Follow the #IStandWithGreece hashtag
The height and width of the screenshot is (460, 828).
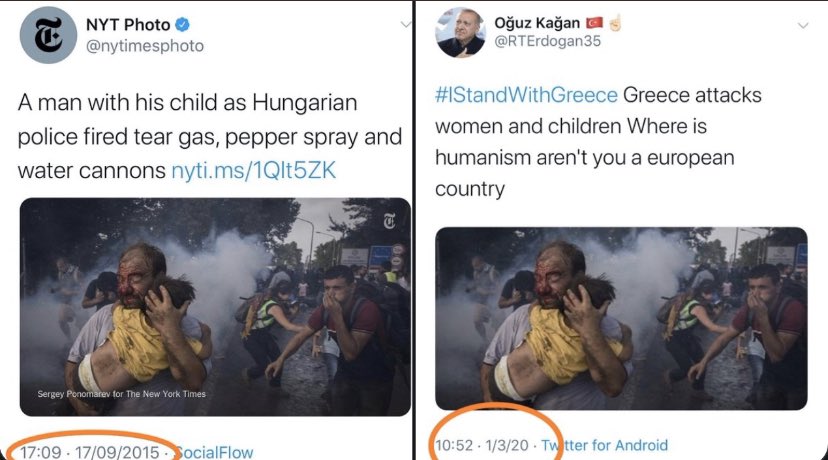click(526, 95)
